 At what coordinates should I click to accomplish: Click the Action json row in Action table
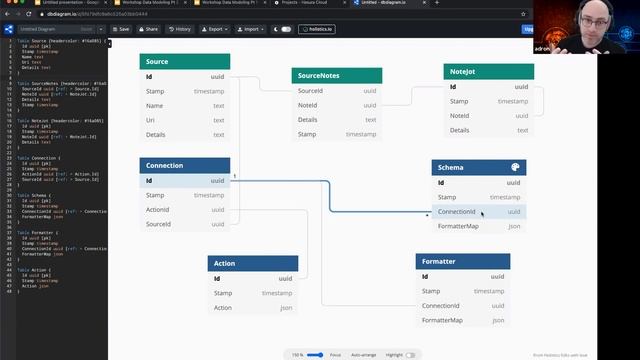tap(253, 307)
